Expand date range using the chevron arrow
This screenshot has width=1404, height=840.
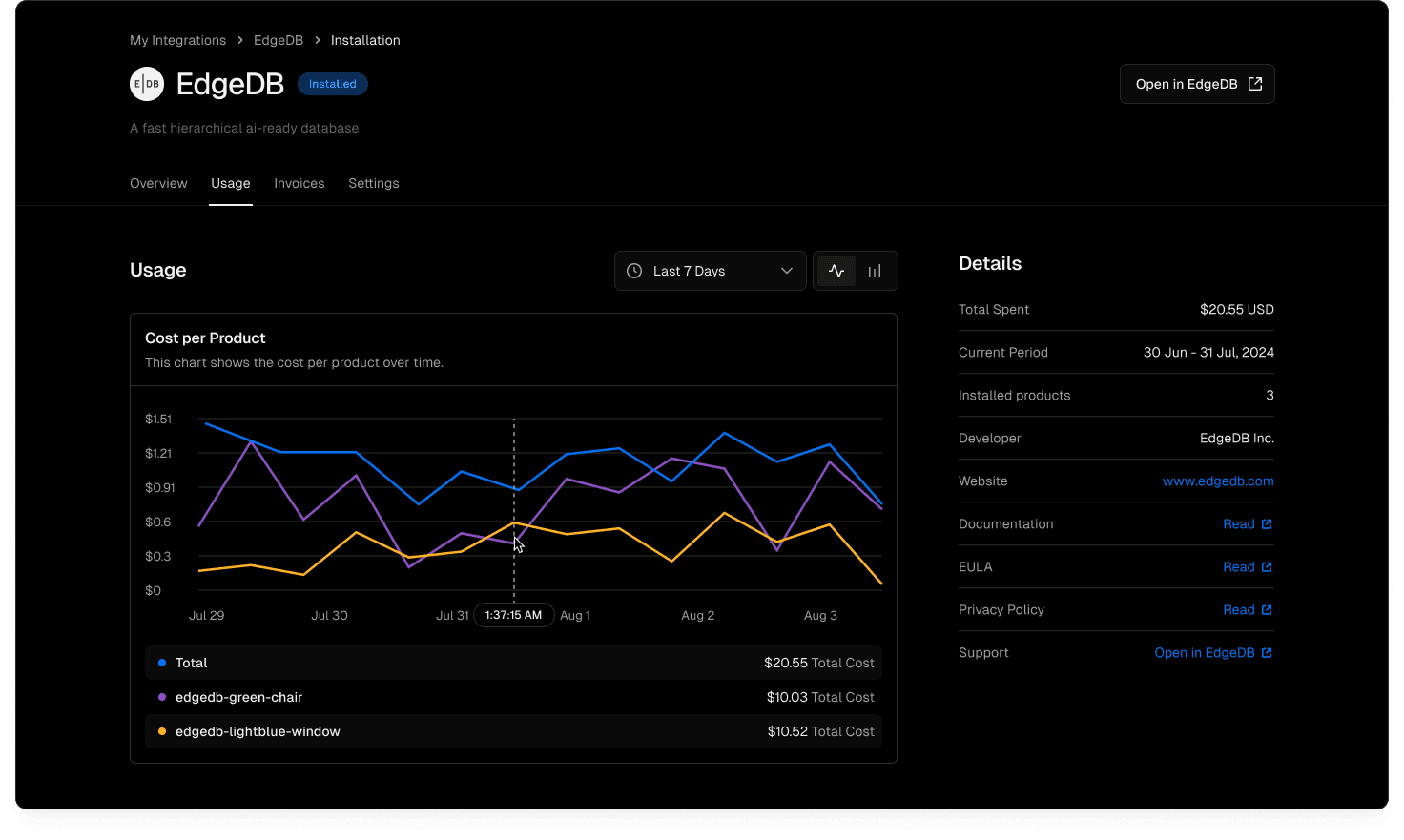787,271
